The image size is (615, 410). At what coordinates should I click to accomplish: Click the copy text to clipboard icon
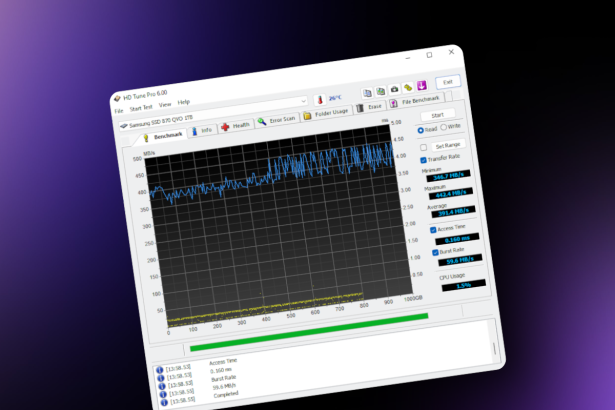pos(367,93)
